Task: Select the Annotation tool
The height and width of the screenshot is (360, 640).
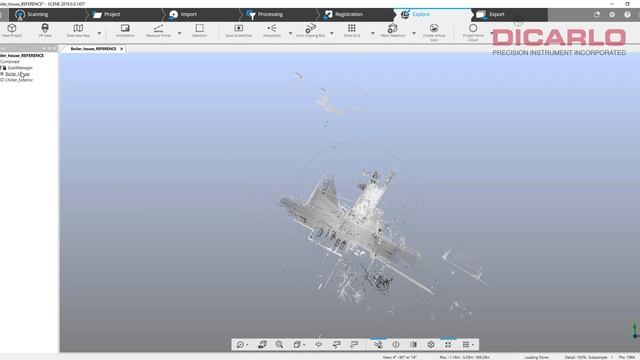Action: [125, 31]
